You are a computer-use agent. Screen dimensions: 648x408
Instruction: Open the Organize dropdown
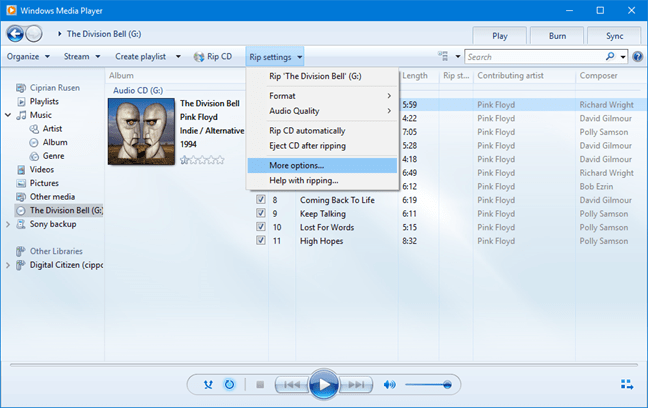click(28, 57)
